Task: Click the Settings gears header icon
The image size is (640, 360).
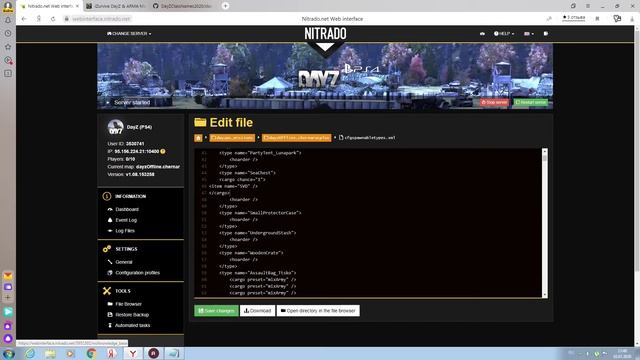Action: click(107, 249)
